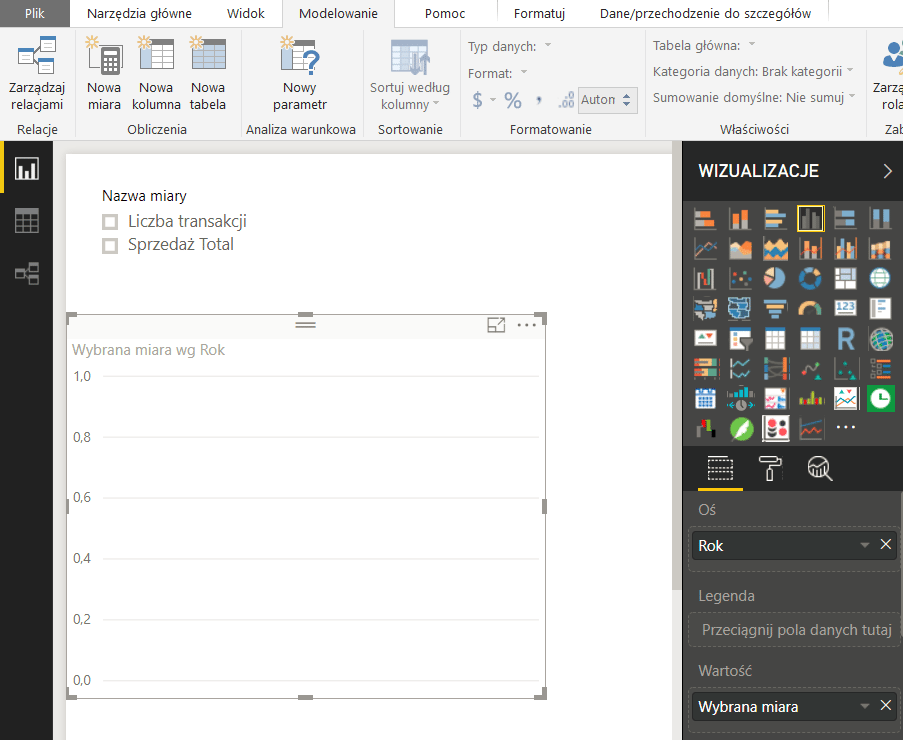
Task: Choose the donut chart visualization
Action: pos(810,277)
